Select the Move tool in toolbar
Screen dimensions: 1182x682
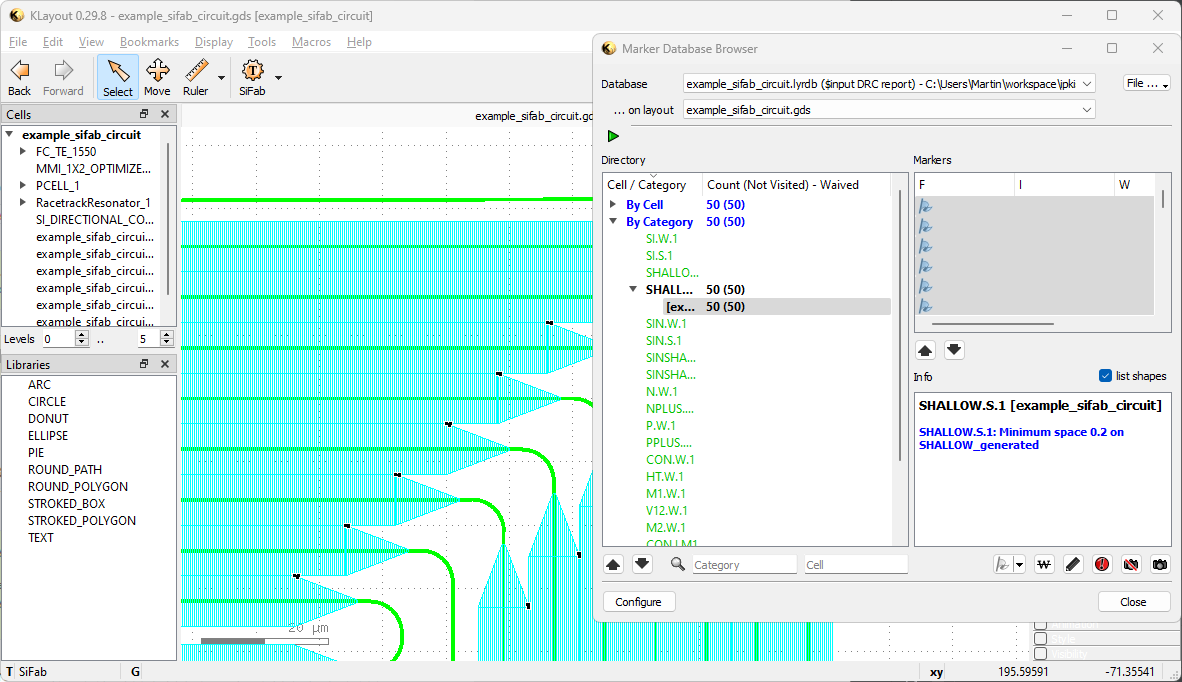point(157,77)
